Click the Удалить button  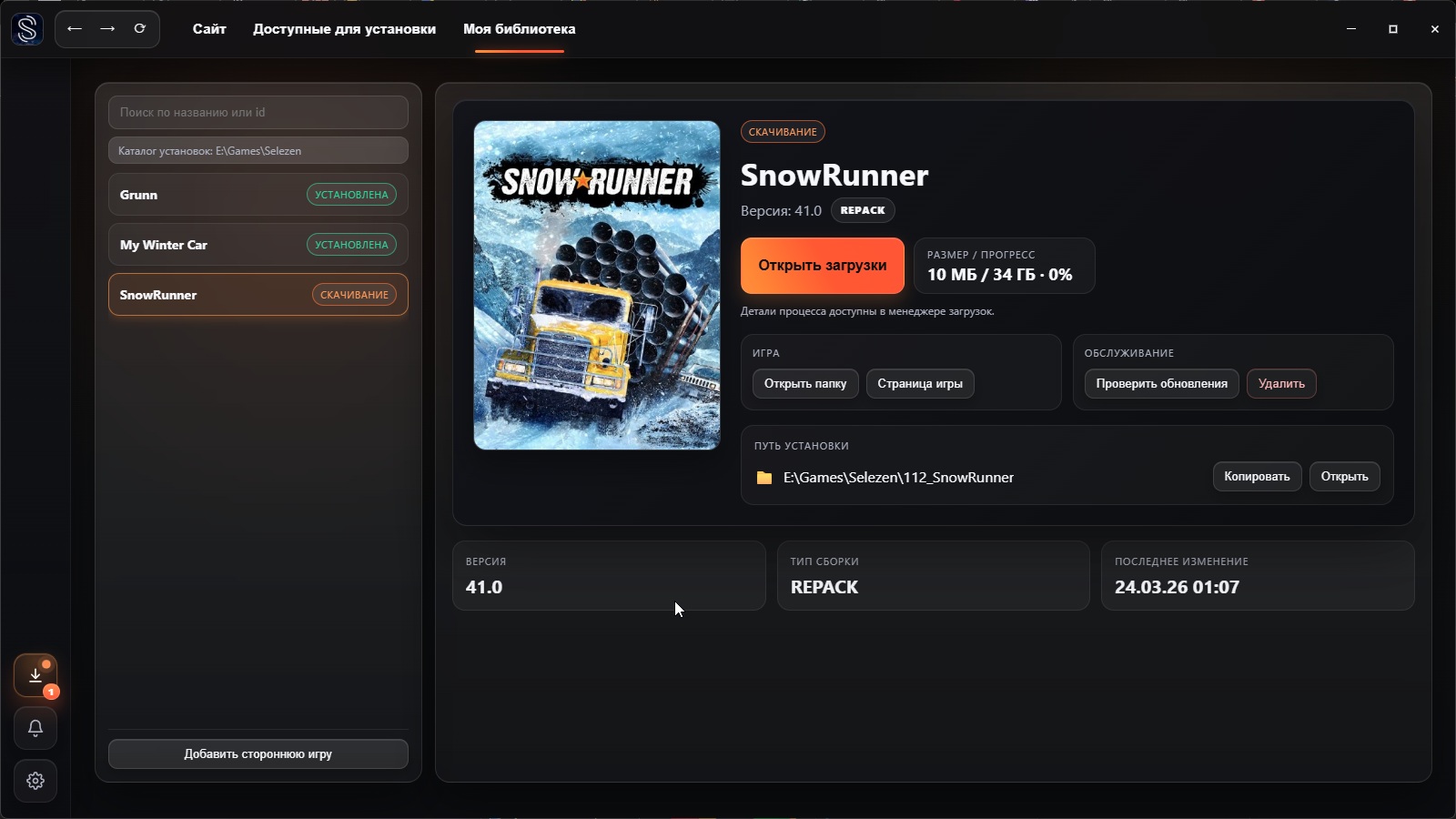click(1282, 383)
